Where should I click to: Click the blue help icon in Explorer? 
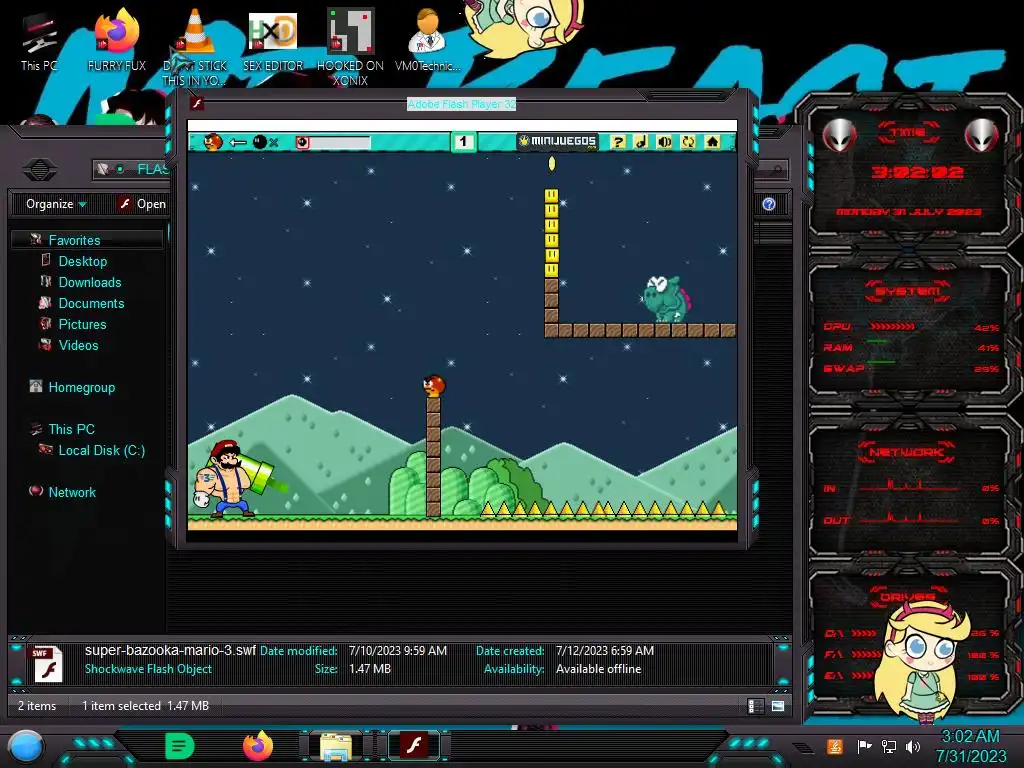click(x=769, y=204)
